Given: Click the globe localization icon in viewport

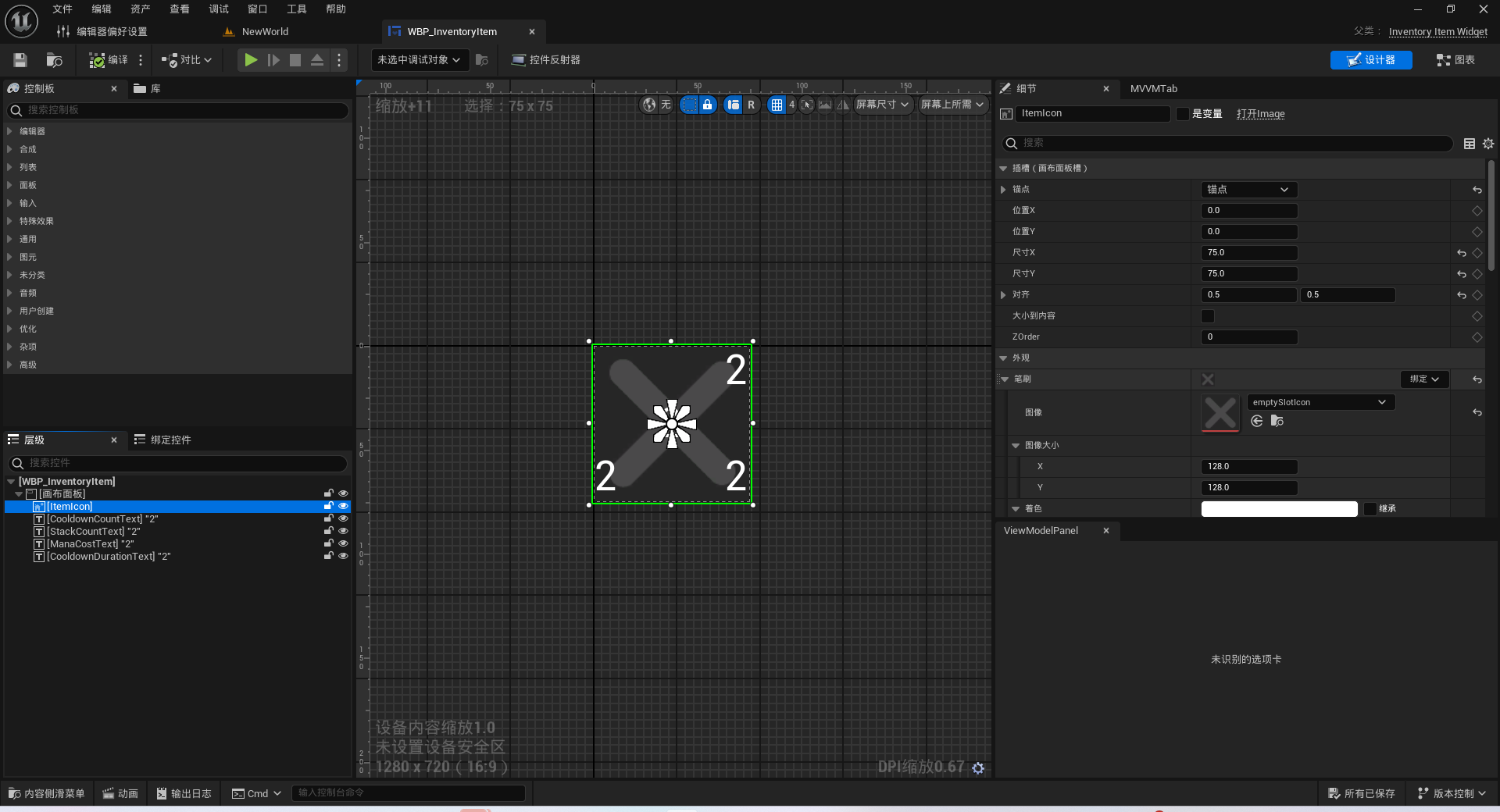Looking at the screenshot, I should click(x=649, y=105).
